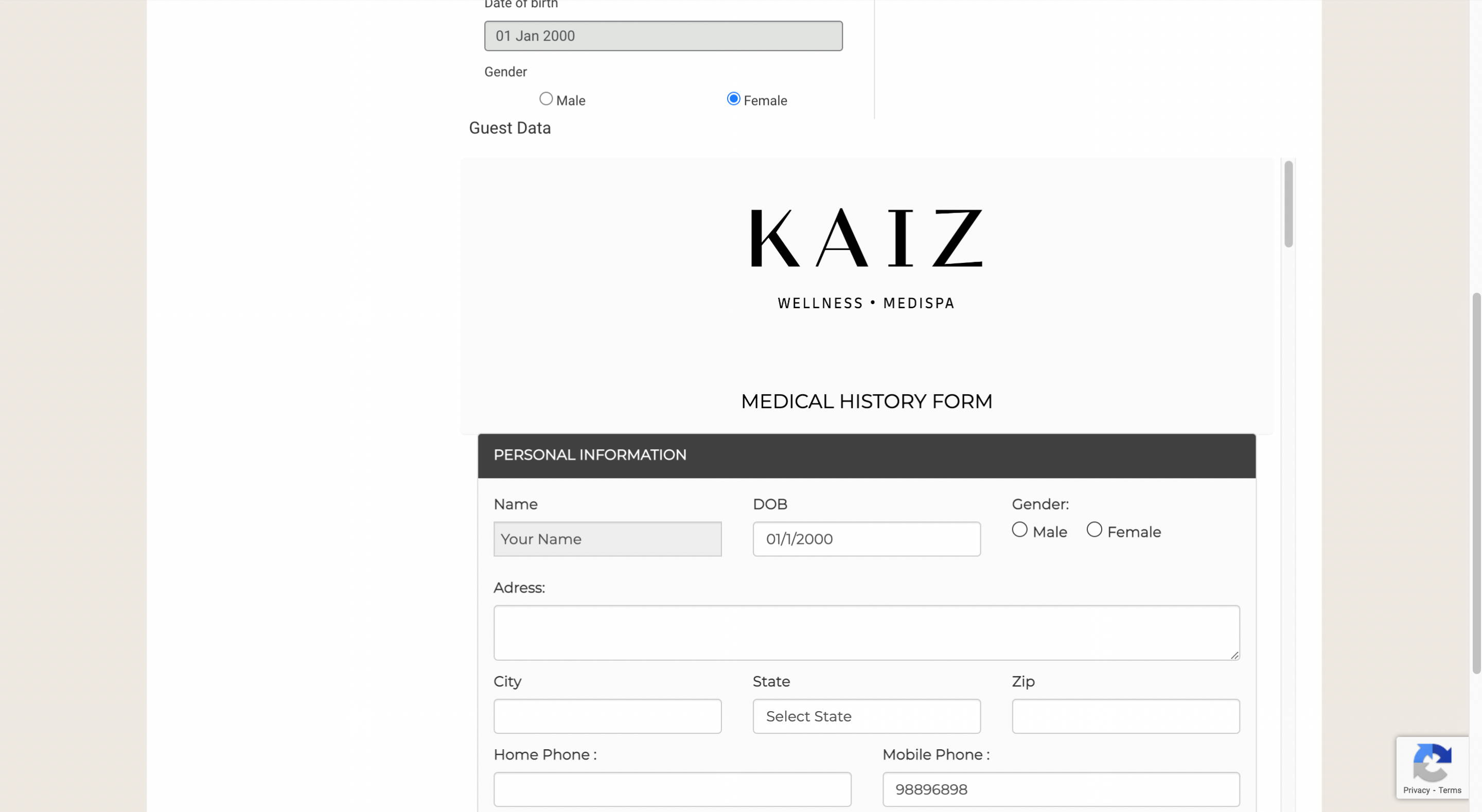The image size is (1482, 812).
Task: Select the Female option under top Gender
Action: pyautogui.click(x=733, y=99)
